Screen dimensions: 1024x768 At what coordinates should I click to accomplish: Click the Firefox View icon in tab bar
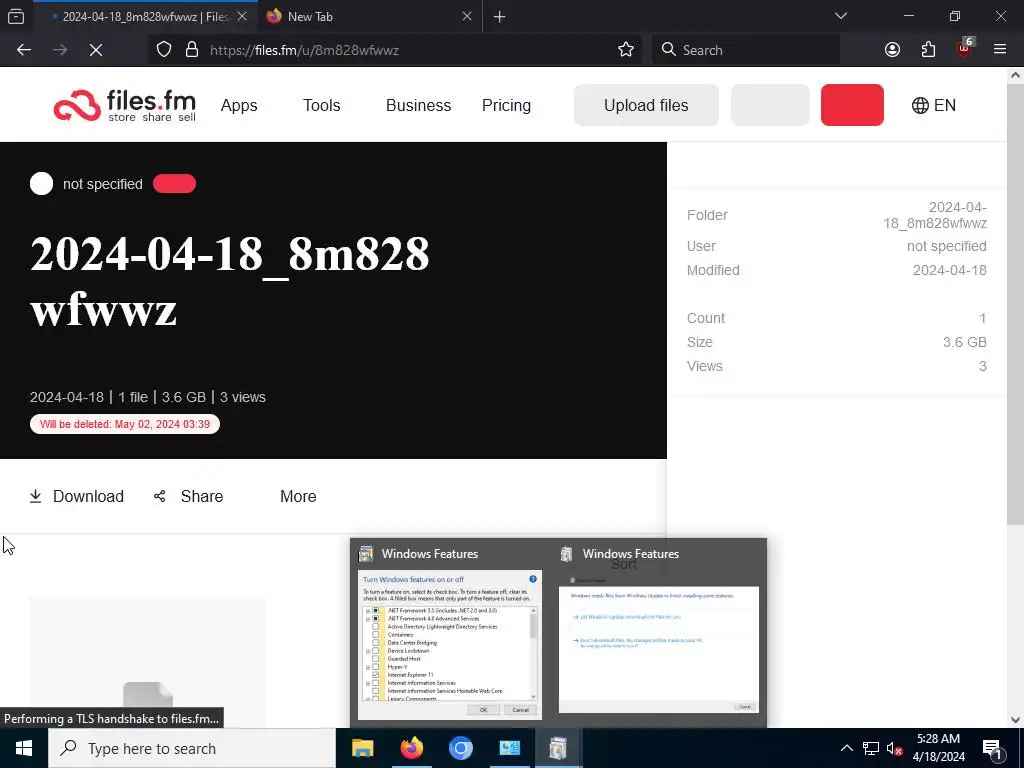click(x=16, y=16)
